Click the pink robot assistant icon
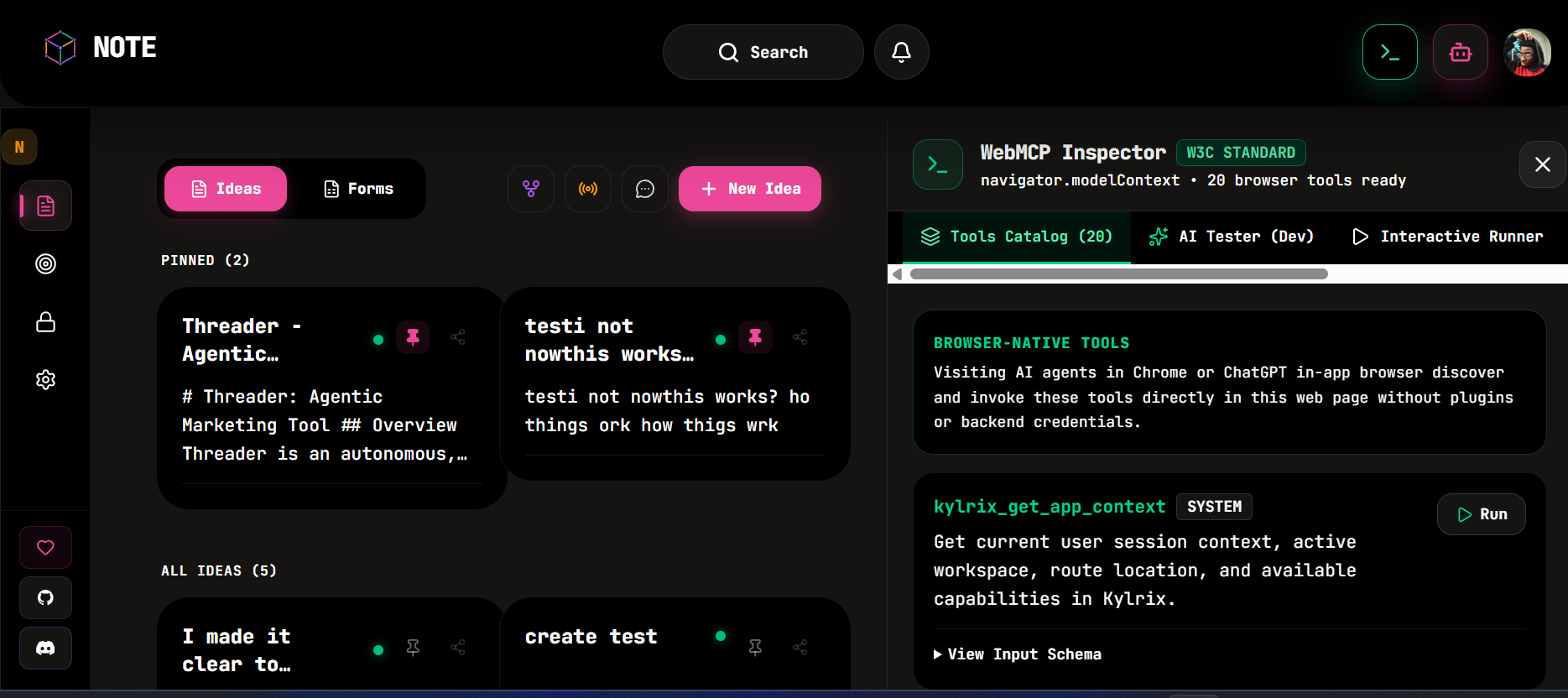Viewport: 1568px width, 698px height. click(x=1460, y=52)
